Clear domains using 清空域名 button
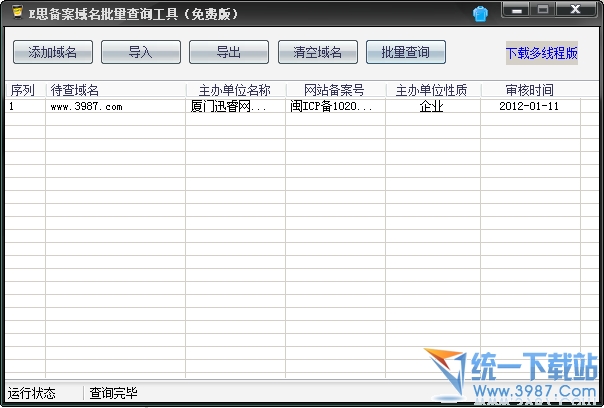The image size is (604, 408). [318, 52]
